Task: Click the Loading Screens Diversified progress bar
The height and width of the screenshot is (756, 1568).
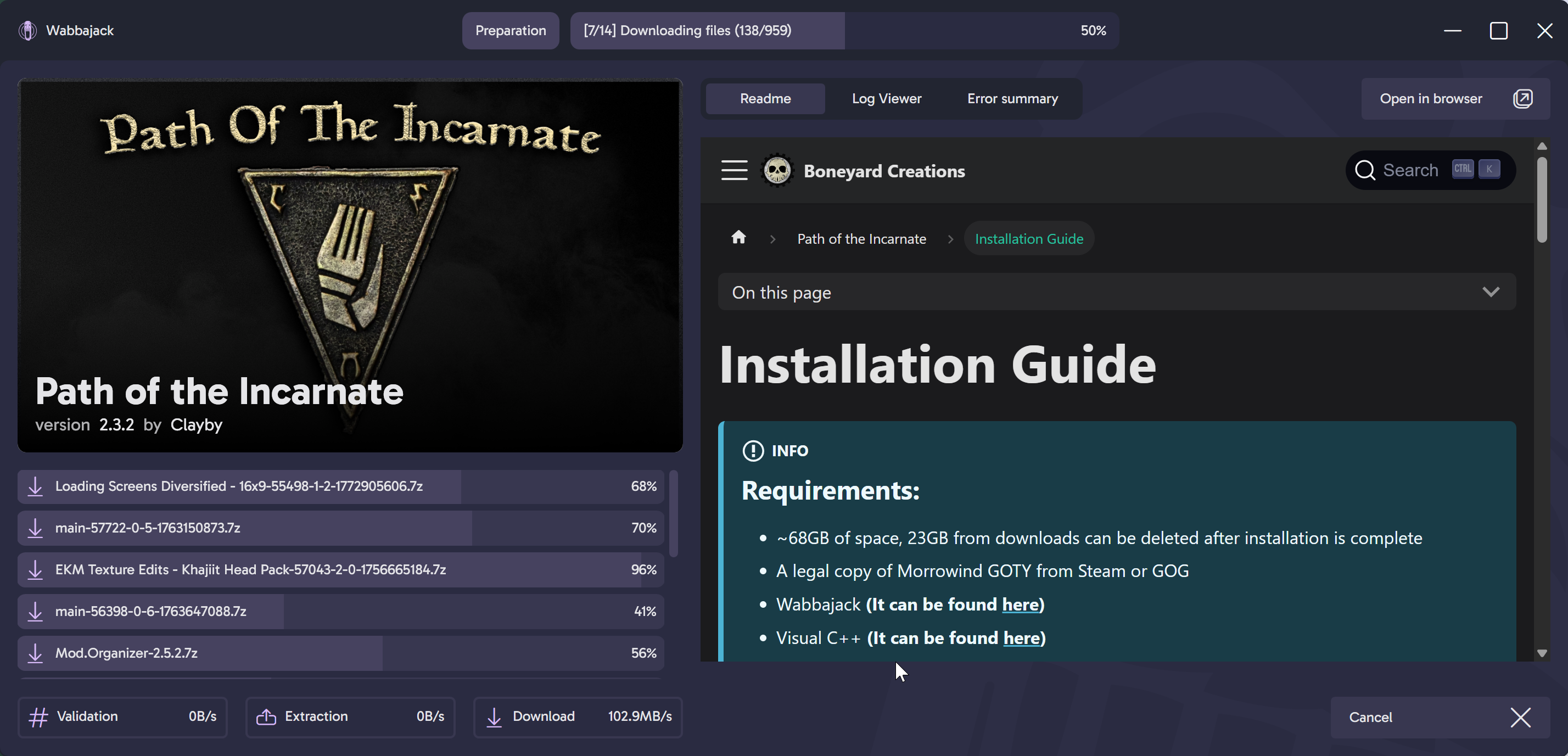Action: [x=340, y=486]
